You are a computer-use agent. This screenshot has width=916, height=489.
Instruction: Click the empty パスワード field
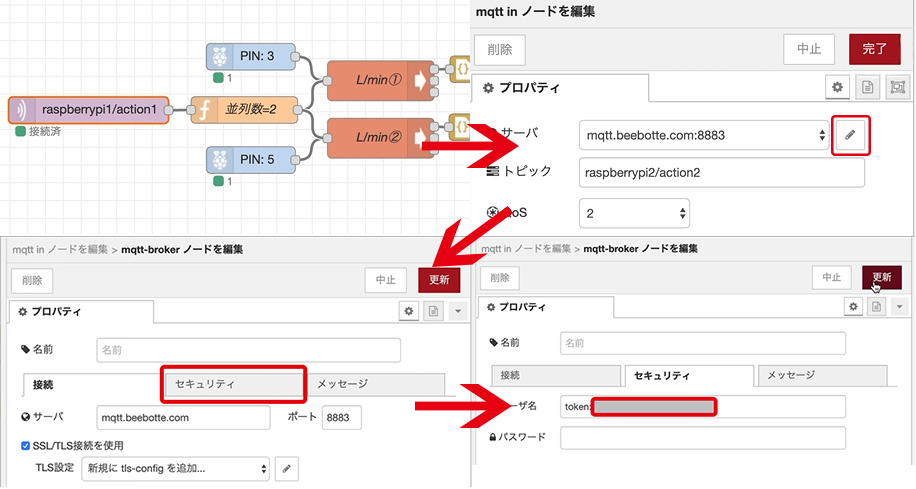(703, 438)
